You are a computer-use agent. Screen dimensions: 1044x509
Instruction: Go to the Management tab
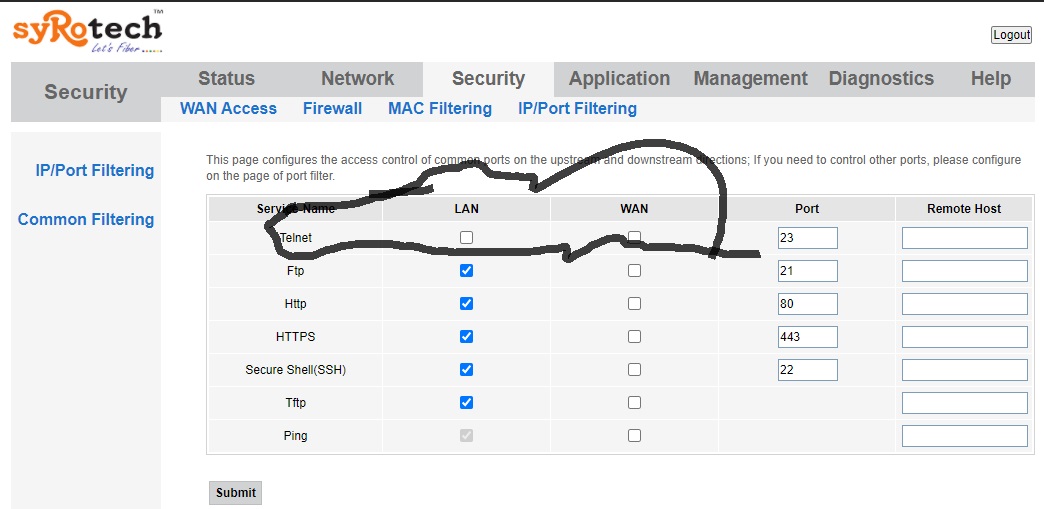750,79
